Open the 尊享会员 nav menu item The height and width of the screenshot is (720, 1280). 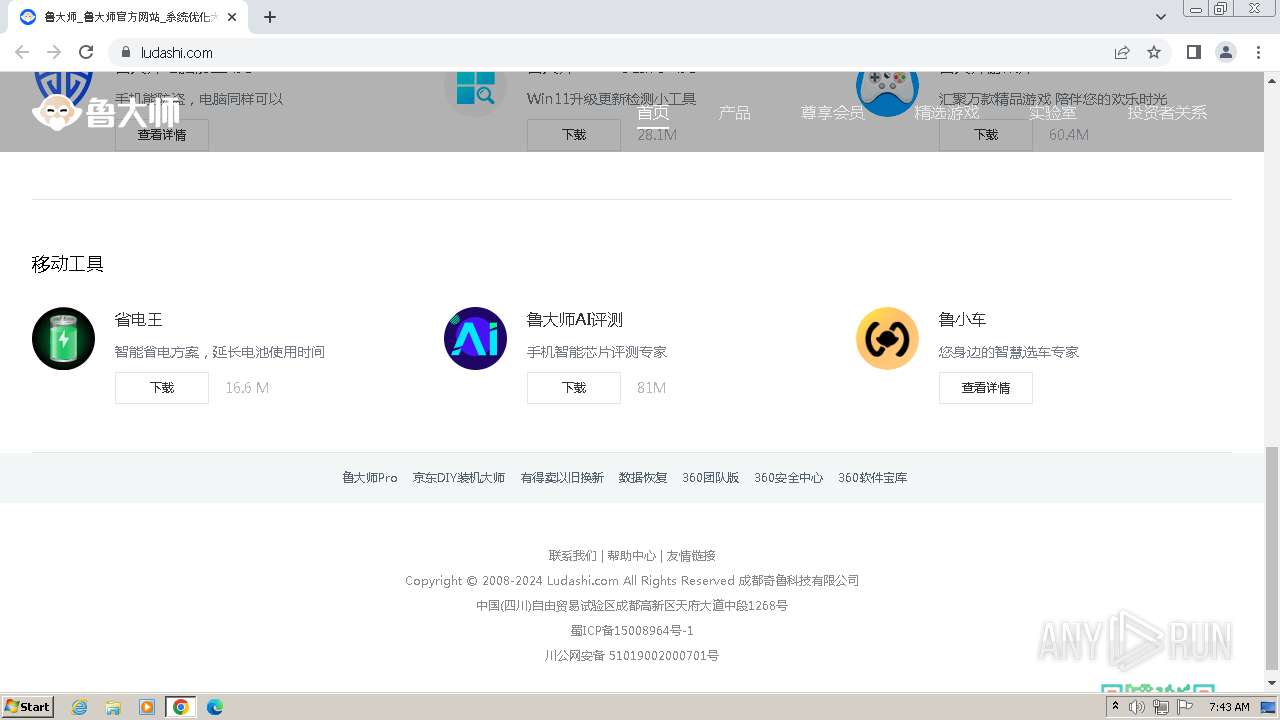832,113
